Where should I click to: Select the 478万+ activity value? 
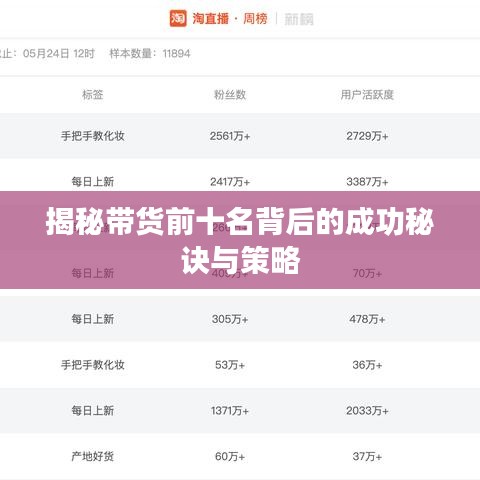click(x=367, y=319)
